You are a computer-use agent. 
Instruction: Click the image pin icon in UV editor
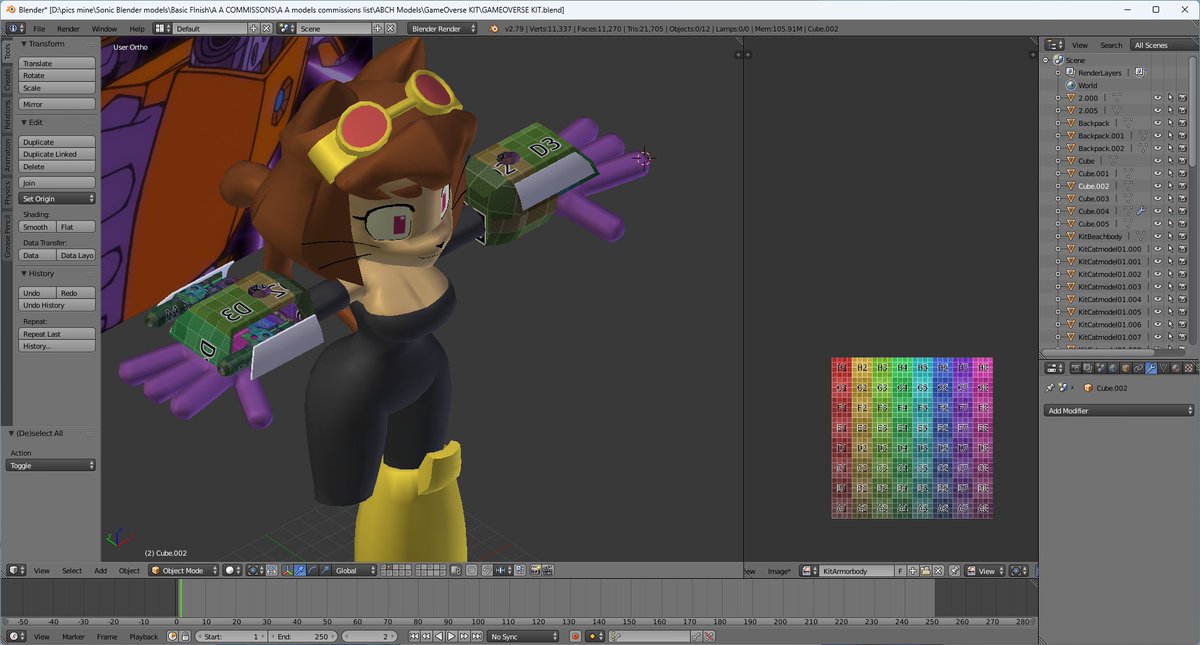tap(954, 571)
